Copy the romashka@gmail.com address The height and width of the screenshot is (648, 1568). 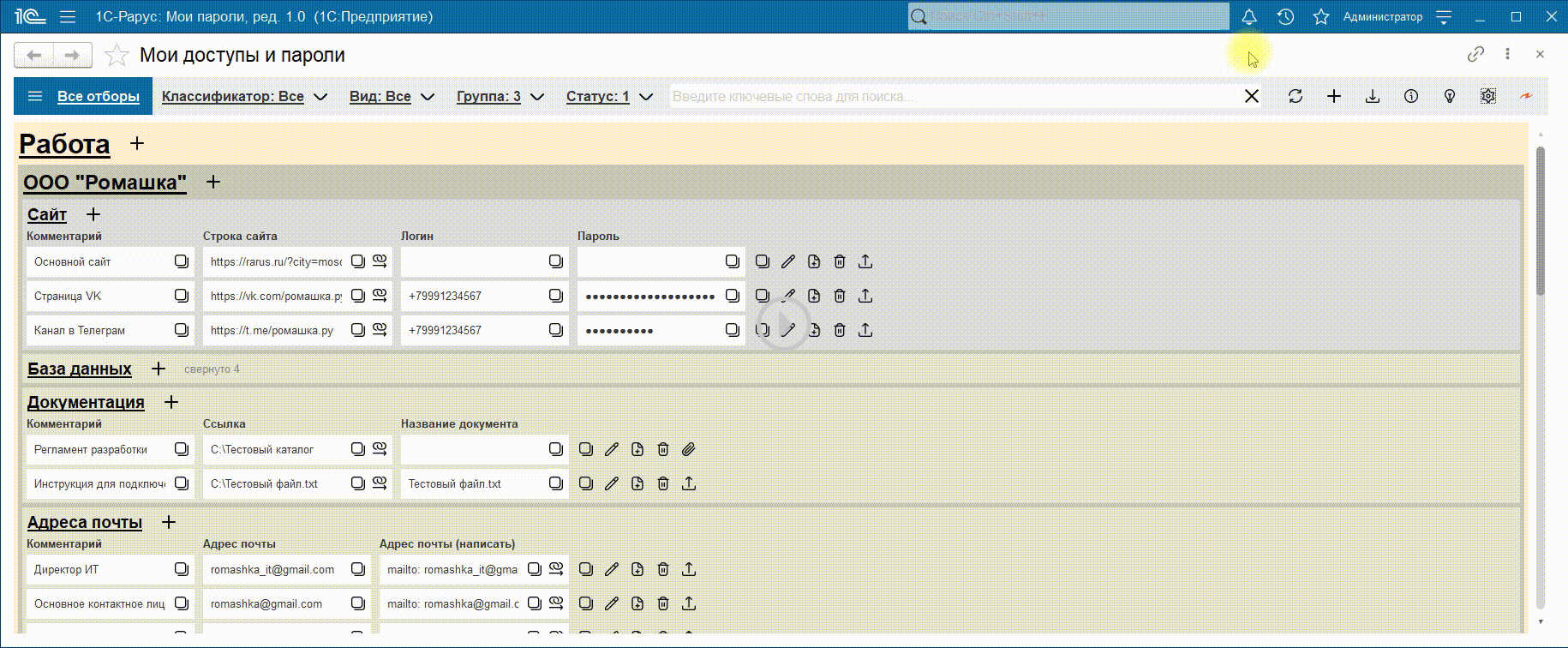(x=357, y=603)
